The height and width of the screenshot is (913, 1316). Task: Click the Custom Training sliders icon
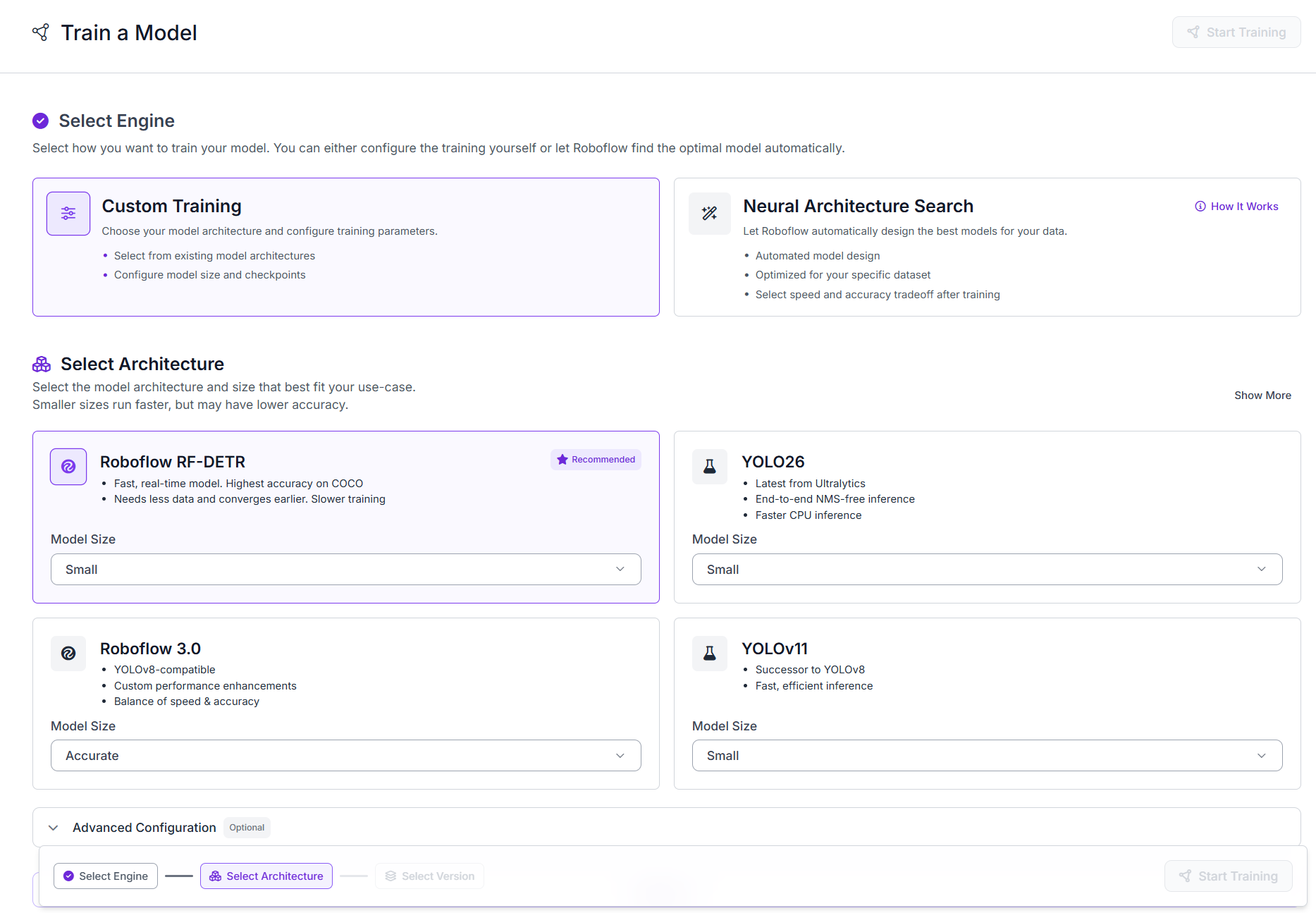[x=68, y=214]
